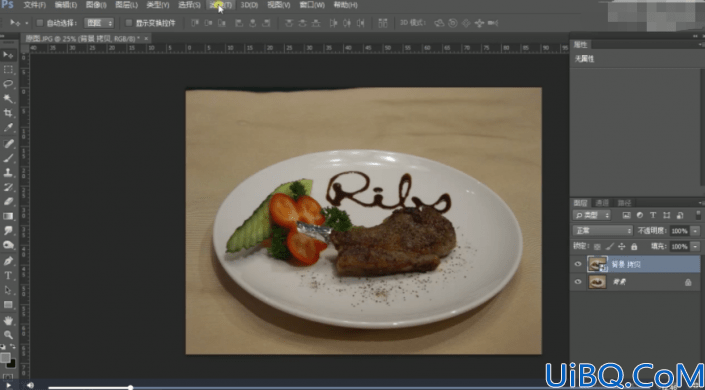705x390 pixels.
Task: Switch to the 通道 channels tab
Action: [x=602, y=203]
